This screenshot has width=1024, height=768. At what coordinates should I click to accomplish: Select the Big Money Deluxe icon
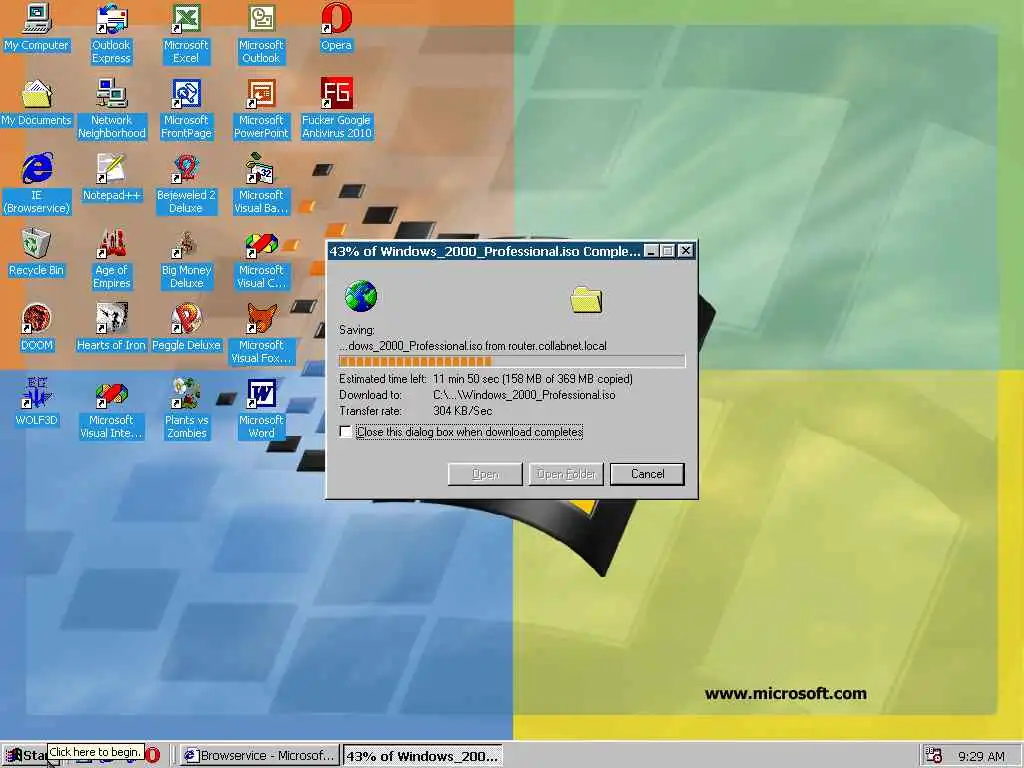pyautogui.click(x=186, y=259)
